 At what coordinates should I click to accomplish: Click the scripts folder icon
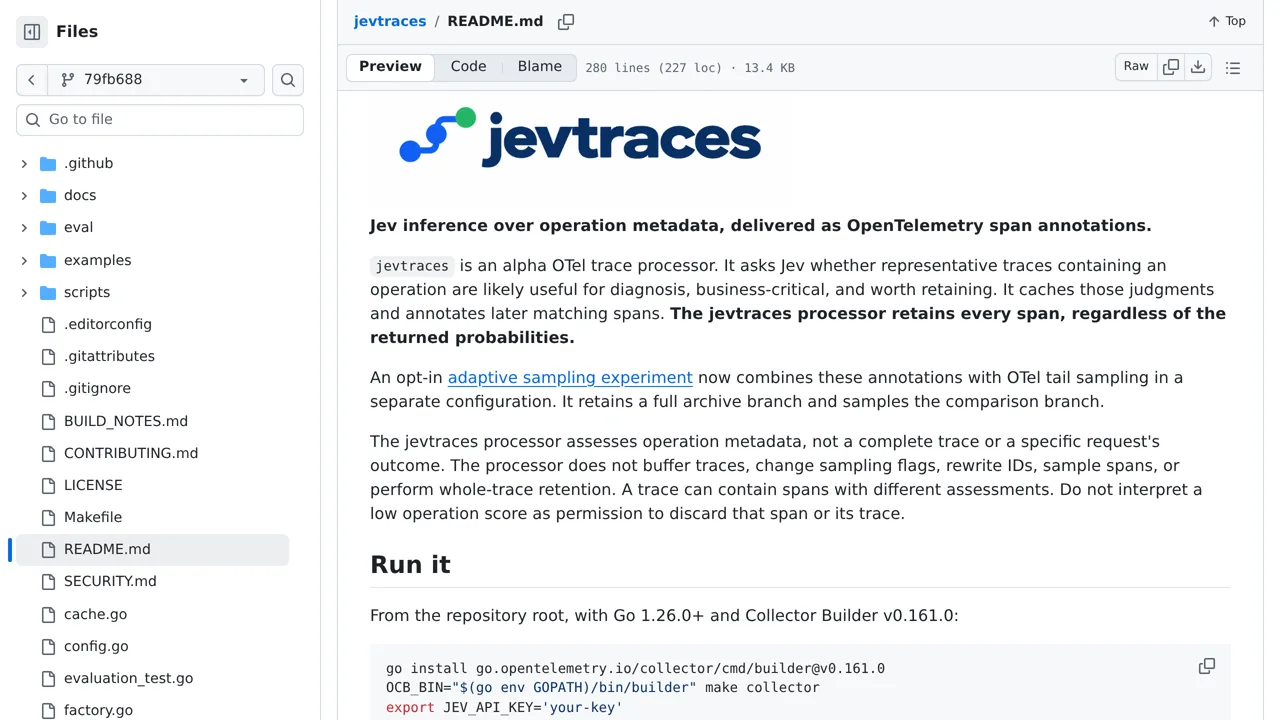[x=48, y=293]
